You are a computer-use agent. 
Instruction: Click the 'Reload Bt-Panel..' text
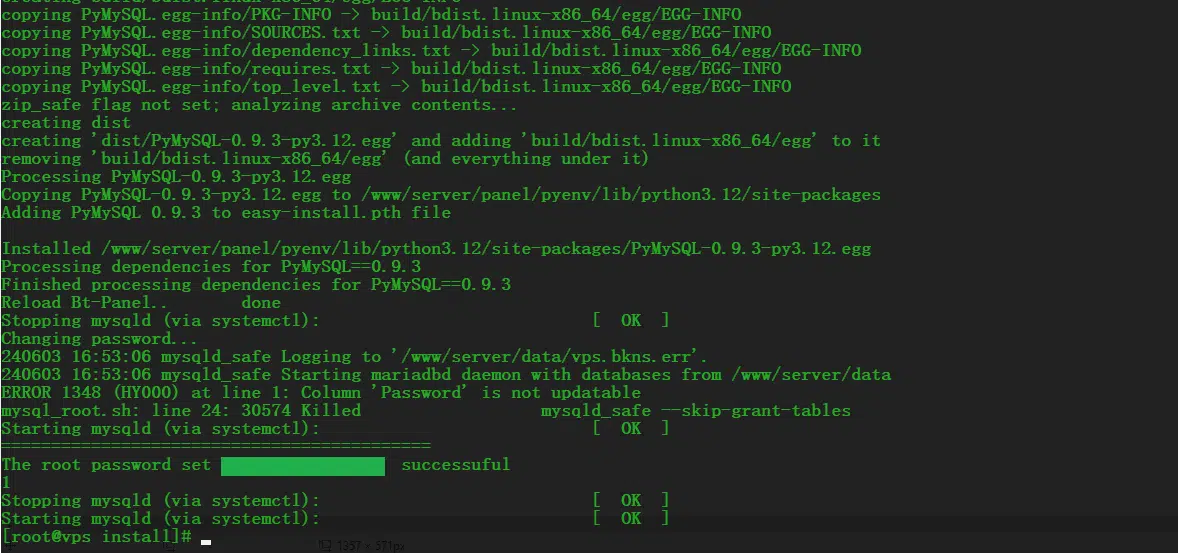(85, 303)
